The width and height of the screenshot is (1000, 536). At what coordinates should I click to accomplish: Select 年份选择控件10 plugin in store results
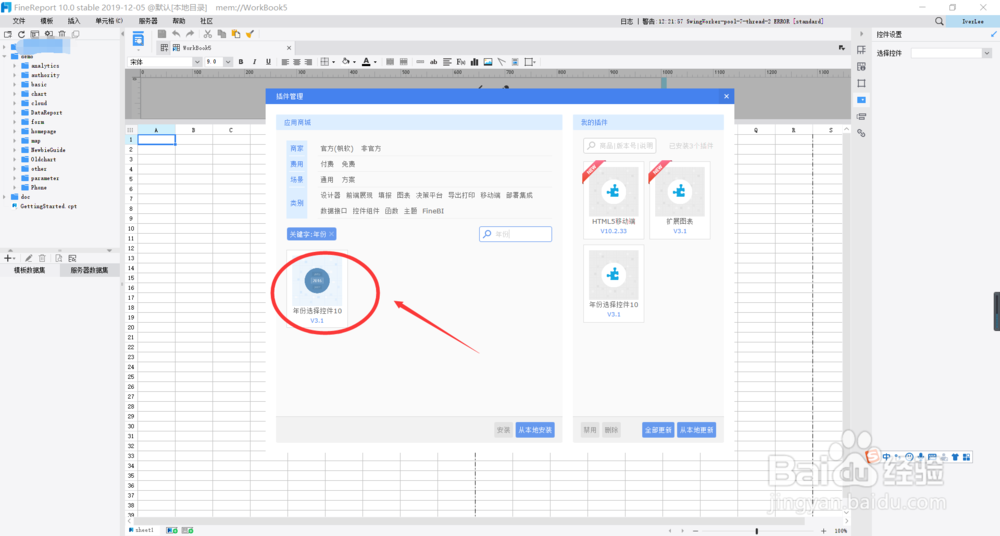click(x=317, y=289)
